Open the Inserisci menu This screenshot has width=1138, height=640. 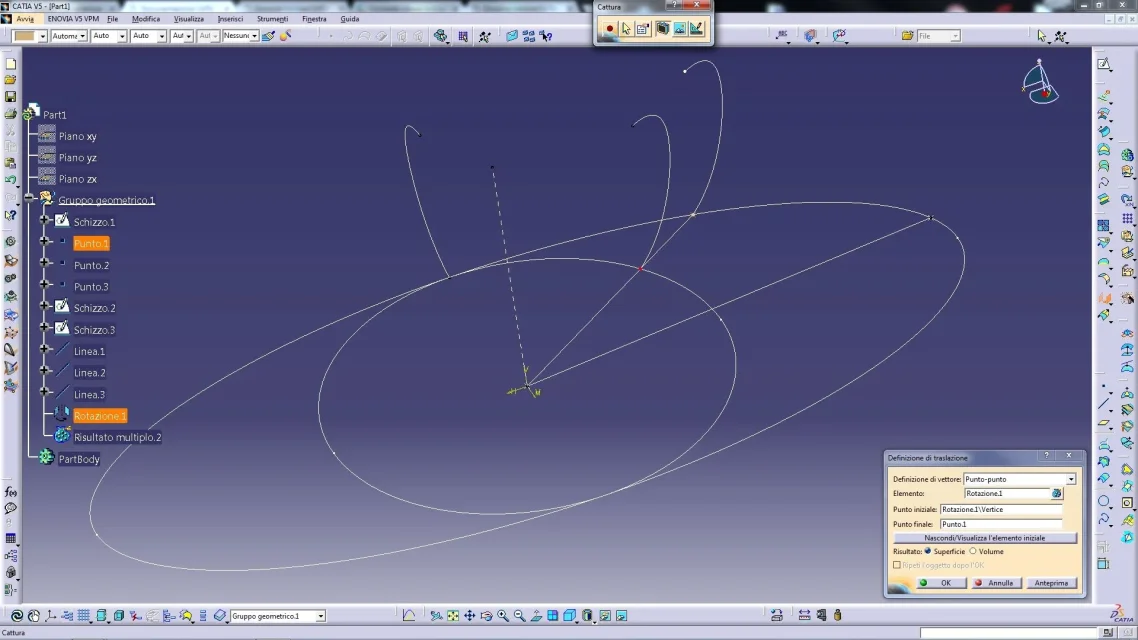[230, 19]
